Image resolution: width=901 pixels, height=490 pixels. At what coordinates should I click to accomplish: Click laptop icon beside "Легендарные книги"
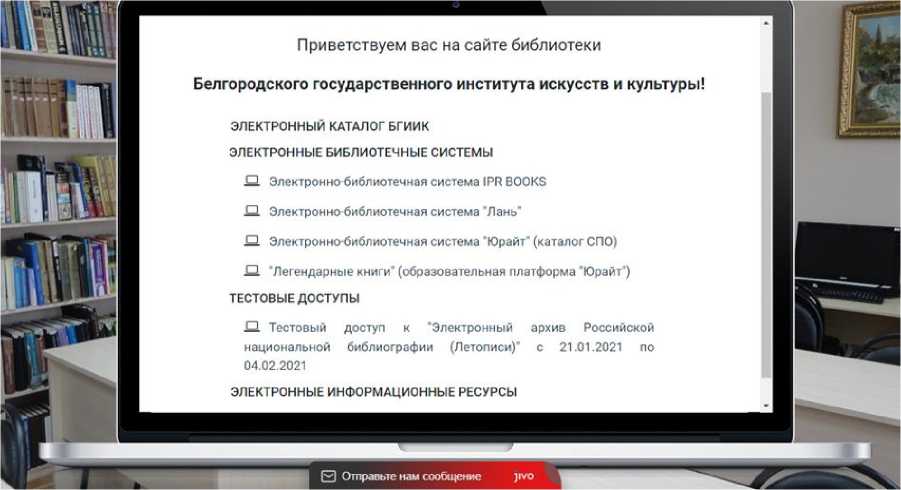(x=252, y=271)
